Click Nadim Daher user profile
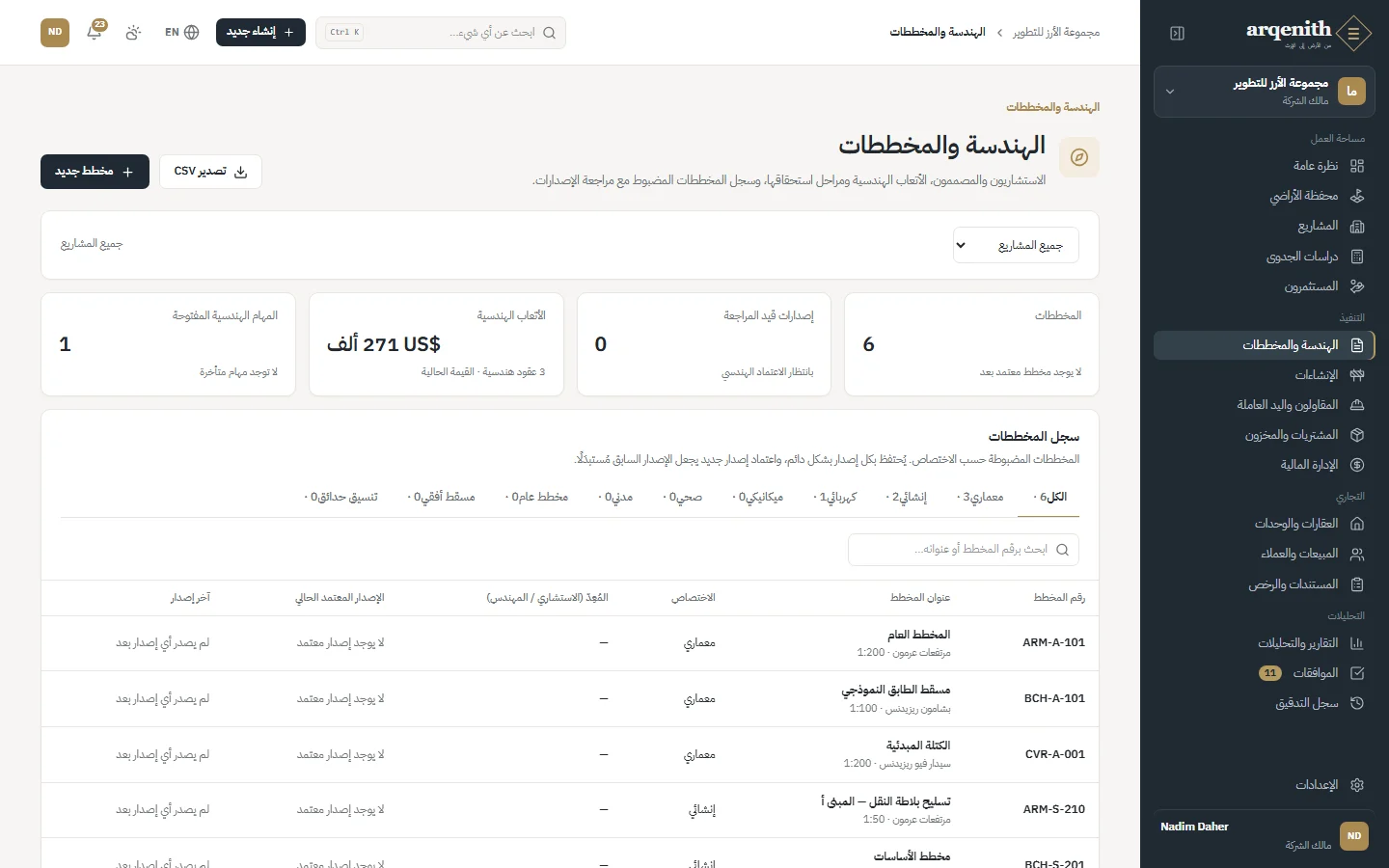The width and height of the screenshot is (1389, 868). pos(1265,836)
